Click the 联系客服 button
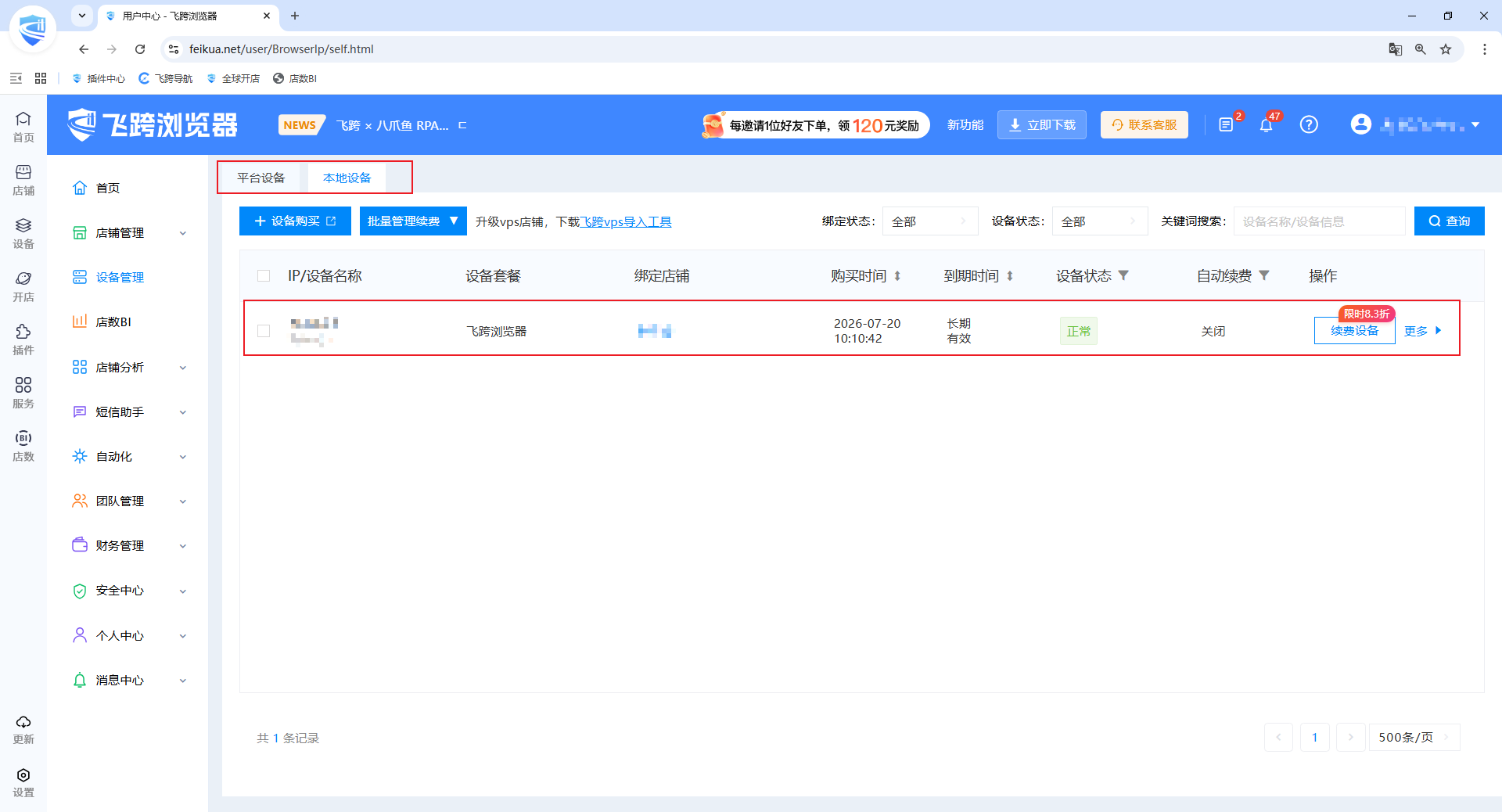Viewport: 1502px width, 812px height. [x=1144, y=124]
